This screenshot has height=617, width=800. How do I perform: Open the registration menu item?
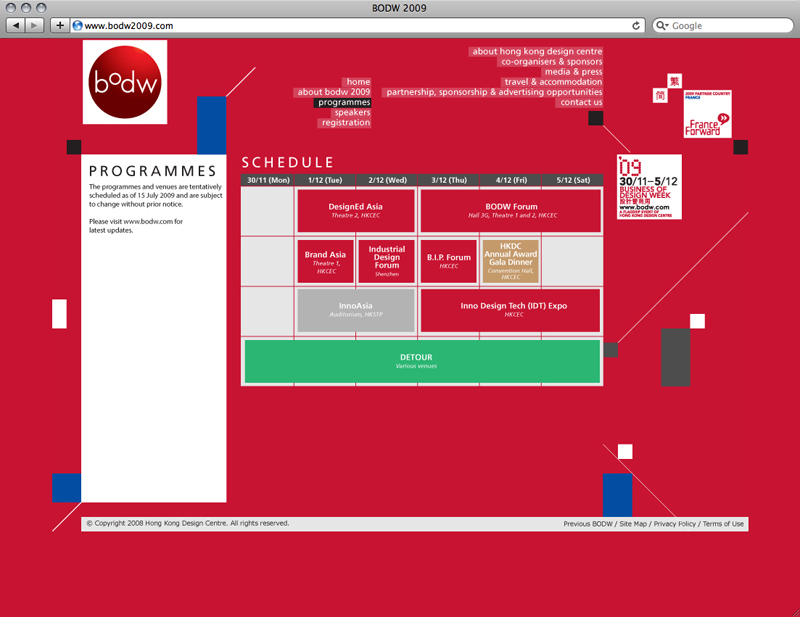(x=345, y=122)
